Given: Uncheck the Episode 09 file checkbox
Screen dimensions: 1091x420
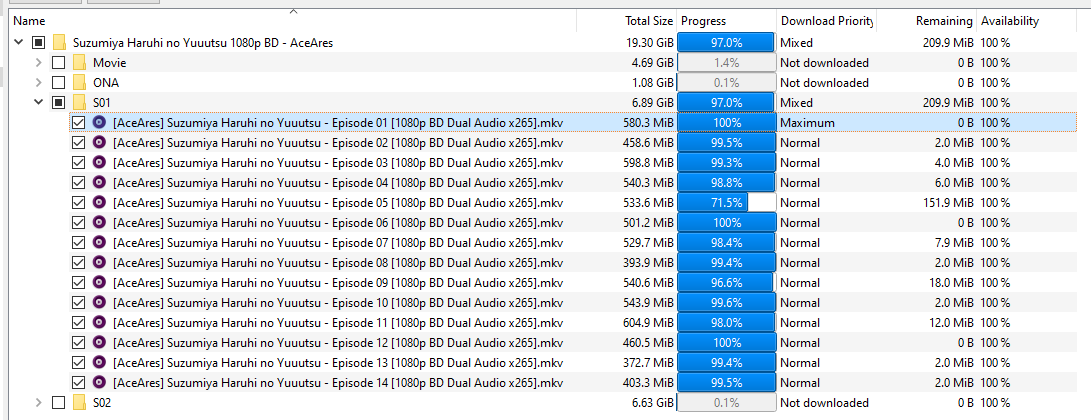Looking at the screenshot, I should 79,283.
